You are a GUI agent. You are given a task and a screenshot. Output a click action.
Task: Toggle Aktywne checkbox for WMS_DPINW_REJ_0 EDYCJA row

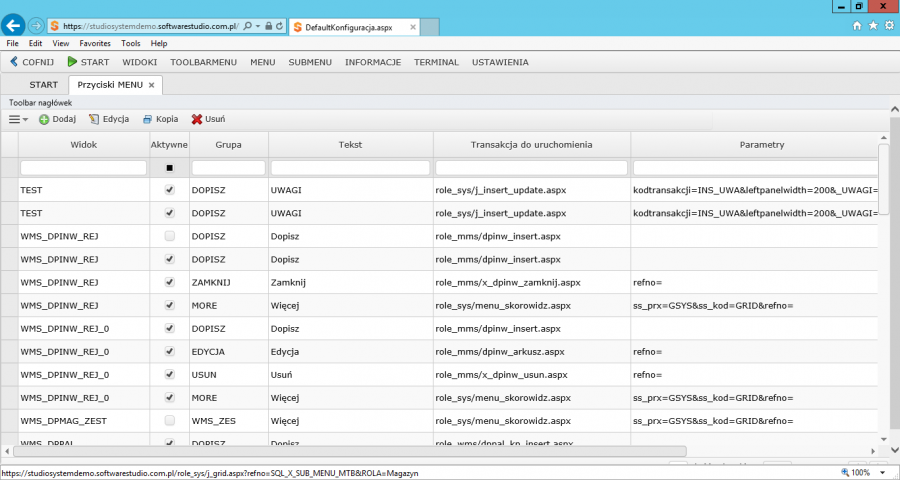tap(169, 351)
